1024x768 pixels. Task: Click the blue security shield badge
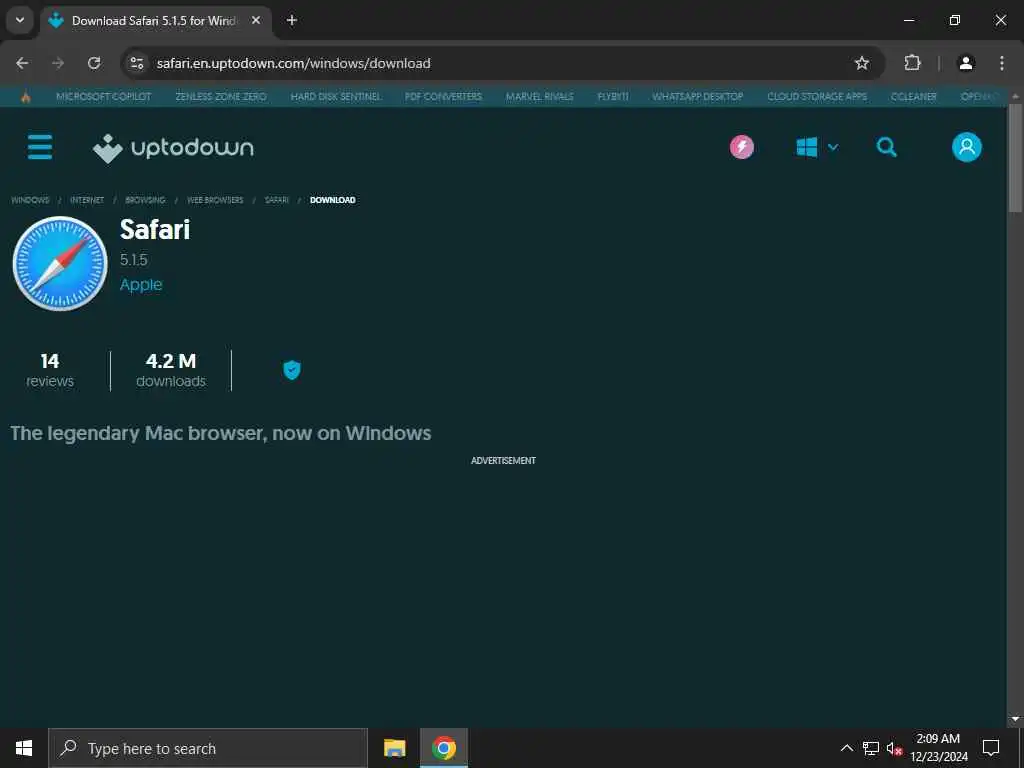291,370
